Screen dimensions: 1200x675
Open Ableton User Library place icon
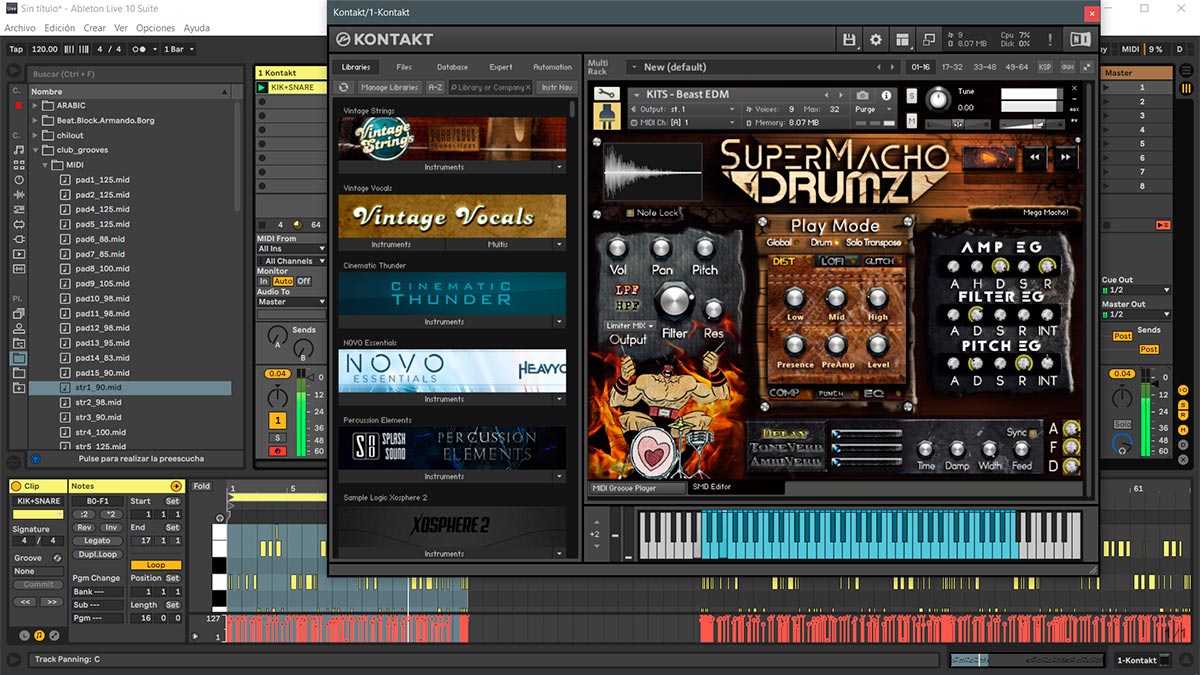coord(19,328)
